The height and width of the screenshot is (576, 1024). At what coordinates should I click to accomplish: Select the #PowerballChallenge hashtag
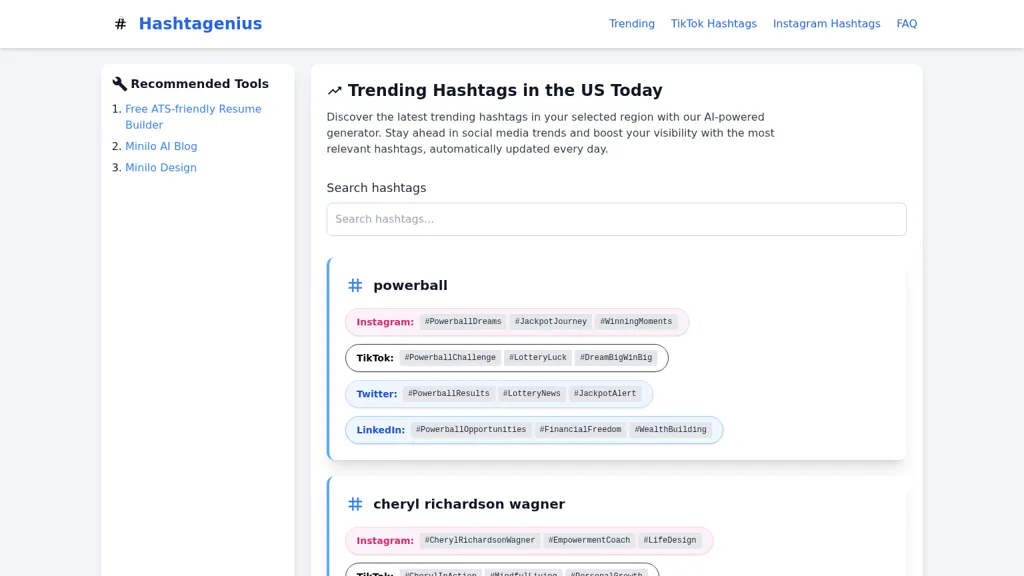(450, 358)
